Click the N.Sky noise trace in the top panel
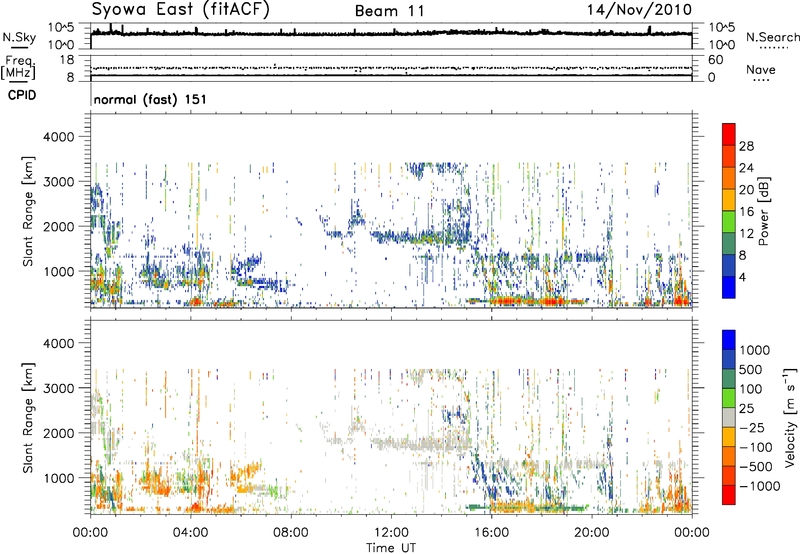Image resolution: width=800 pixels, height=554 pixels. pos(391,33)
